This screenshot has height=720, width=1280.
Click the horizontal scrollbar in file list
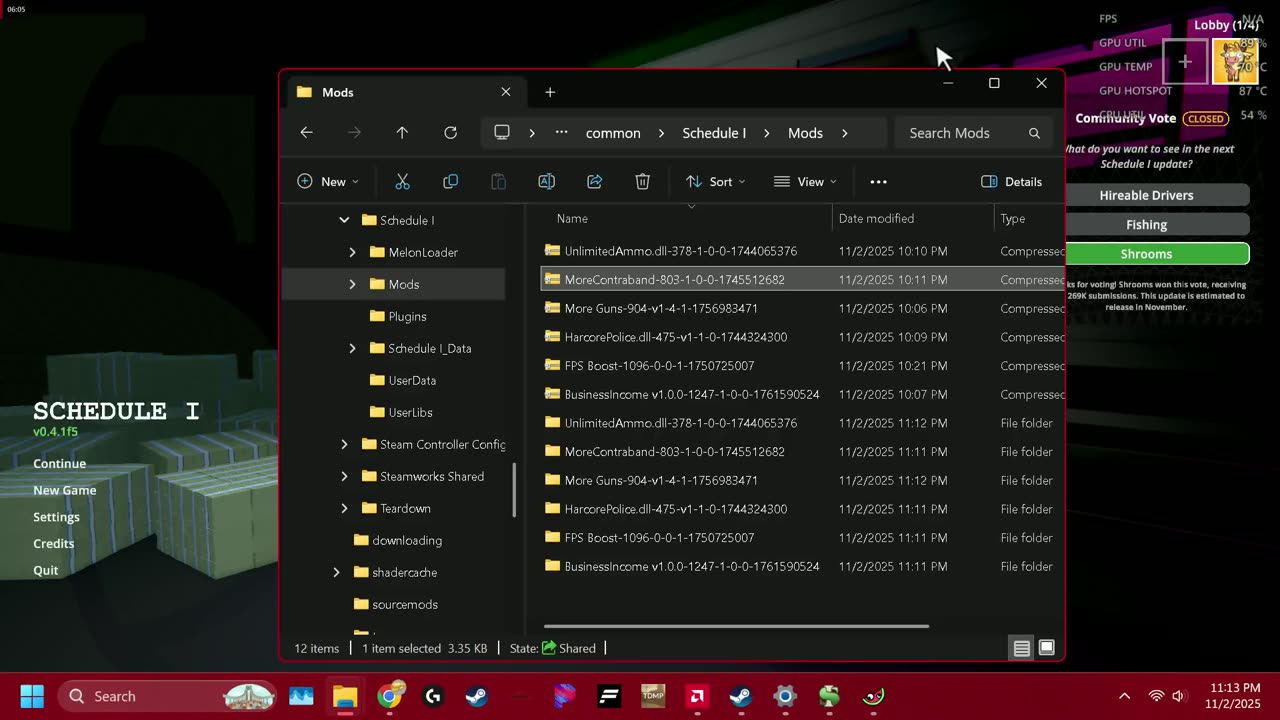[x=736, y=627]
